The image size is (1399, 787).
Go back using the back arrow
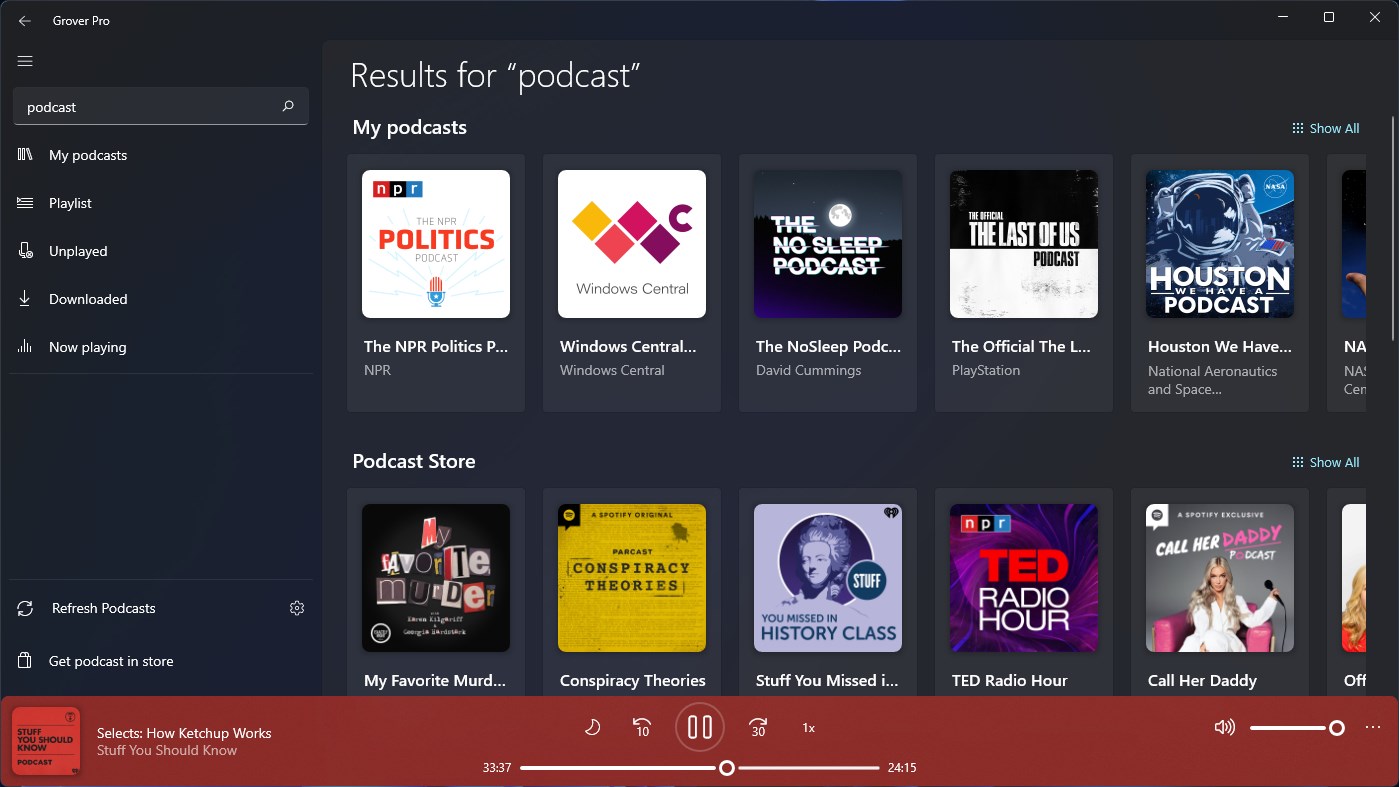tap(25, 20)
